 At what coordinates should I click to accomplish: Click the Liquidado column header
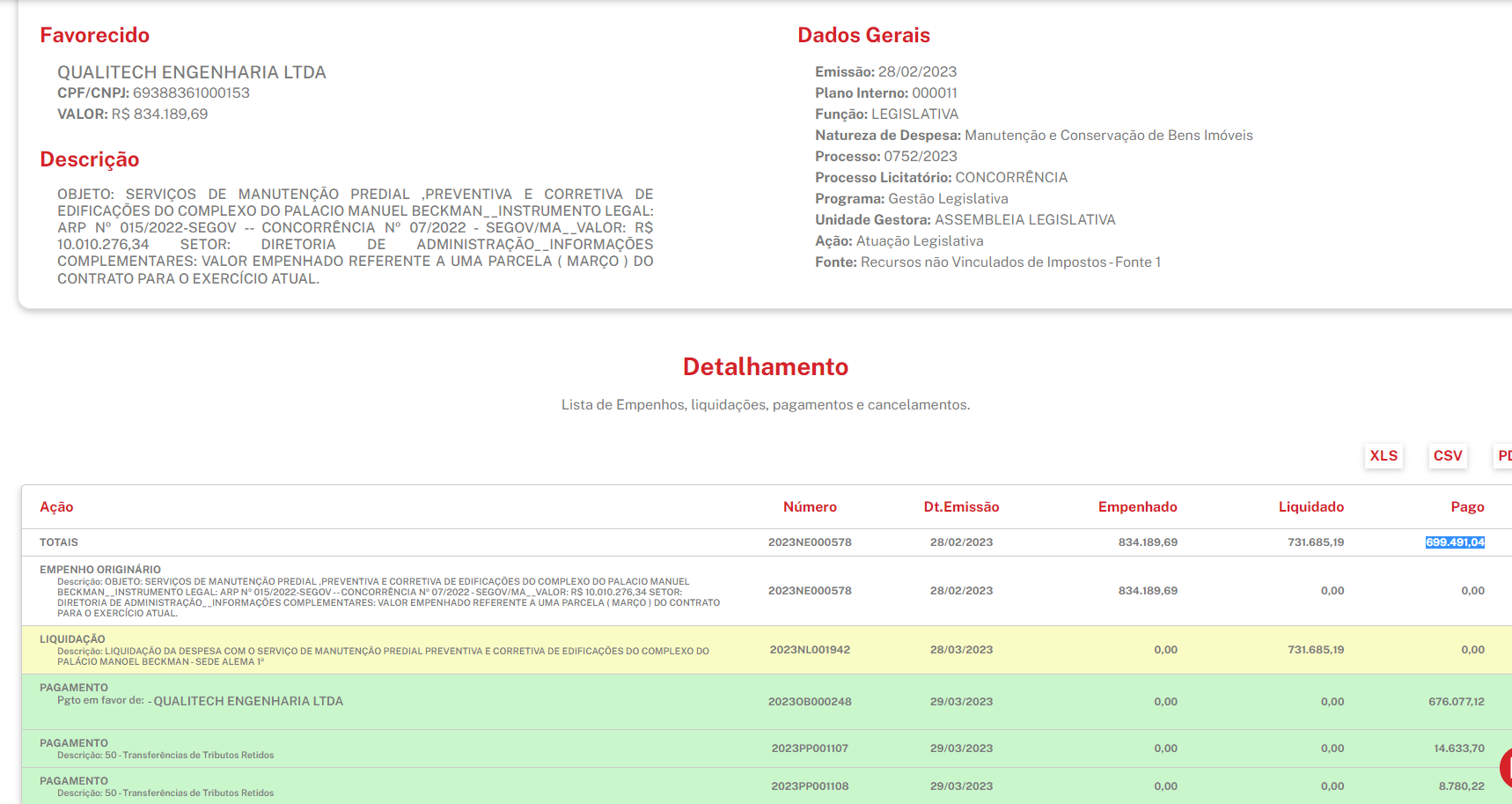tap(1310, 506)
